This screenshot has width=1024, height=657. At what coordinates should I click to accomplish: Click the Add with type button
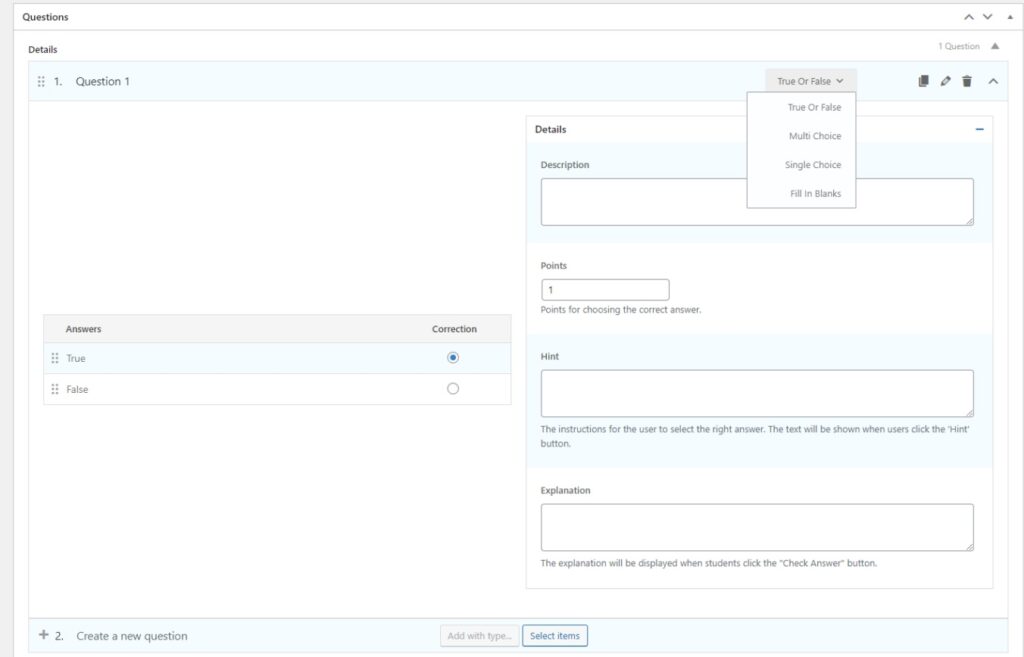pyautogui.click(x=480, y=636)
